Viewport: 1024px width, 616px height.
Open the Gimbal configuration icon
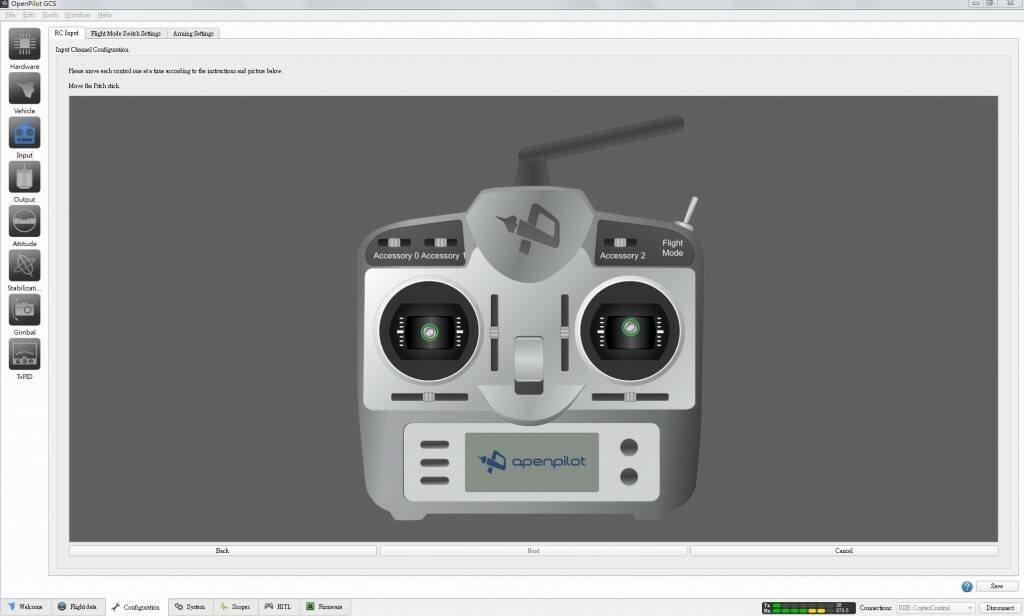click(x=24, y=310)
